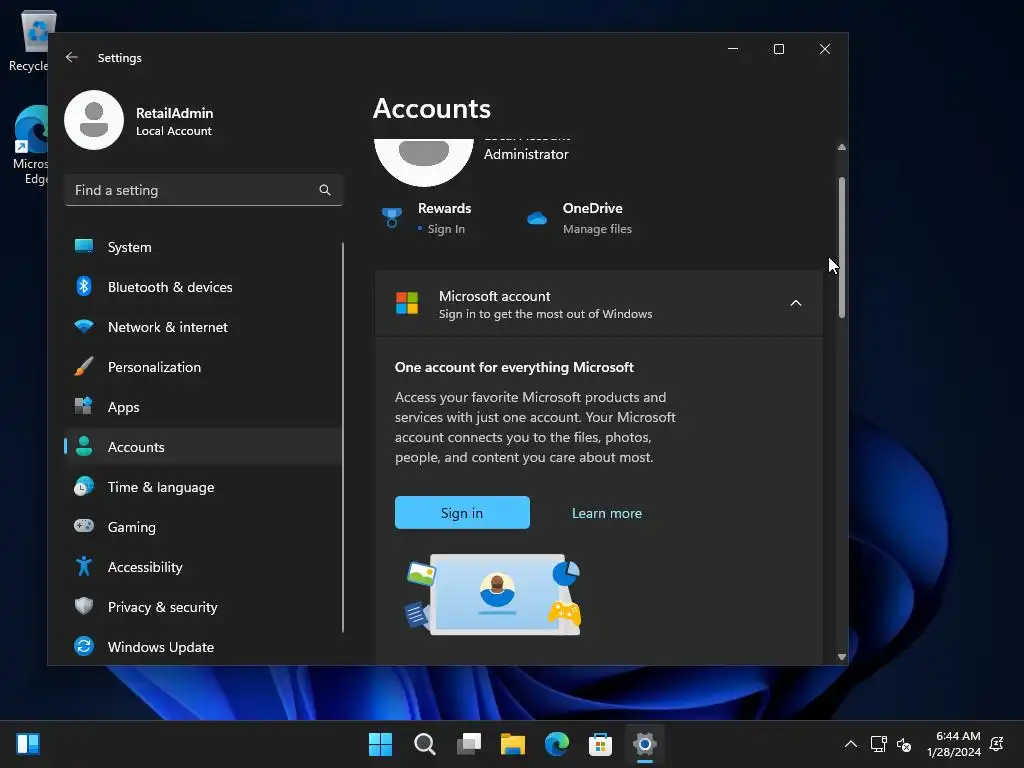
Task: Click the Apps icon in sidebar
Action: pos(84,406)
